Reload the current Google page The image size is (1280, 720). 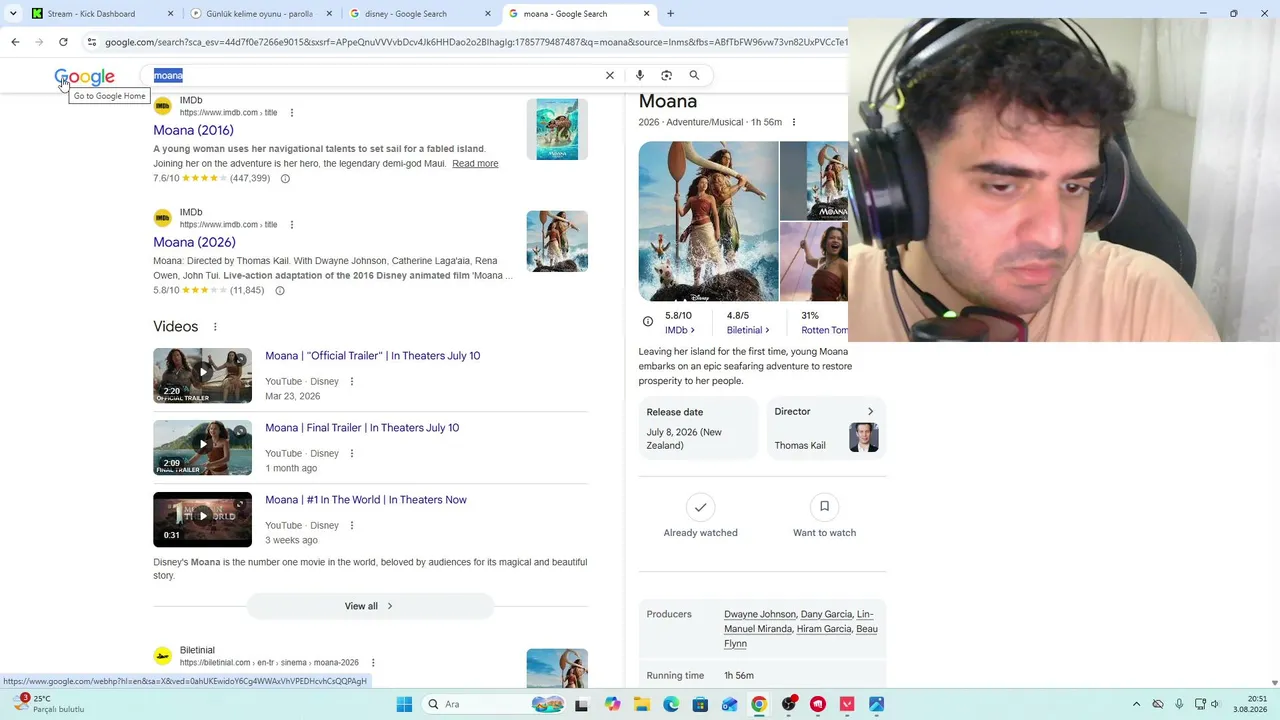[x=63, y=42]
